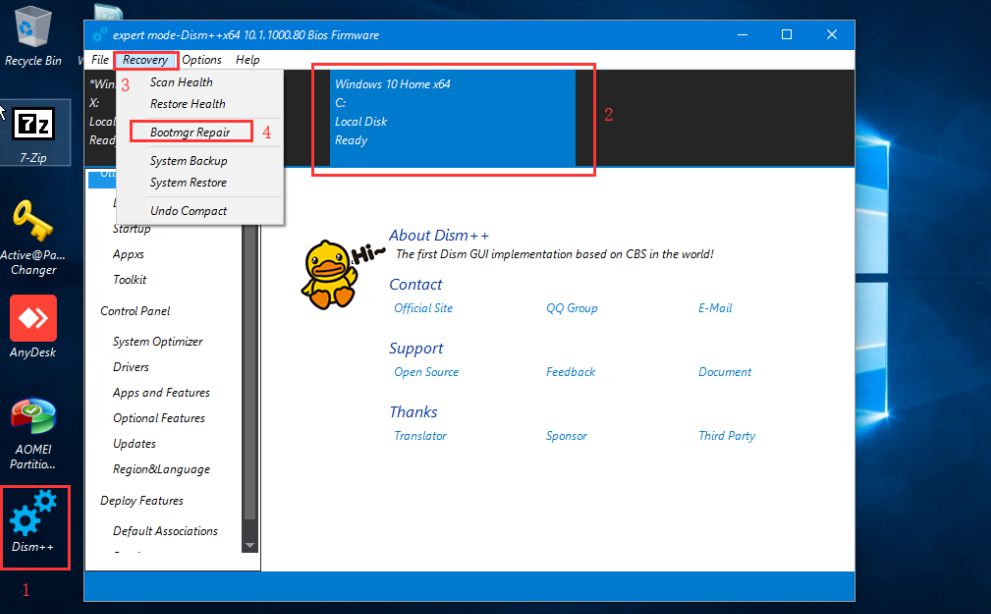The height and width of the screenshot is (614, 991).
Task: Open Default Associations in sidebar
Action: (165, 531)
